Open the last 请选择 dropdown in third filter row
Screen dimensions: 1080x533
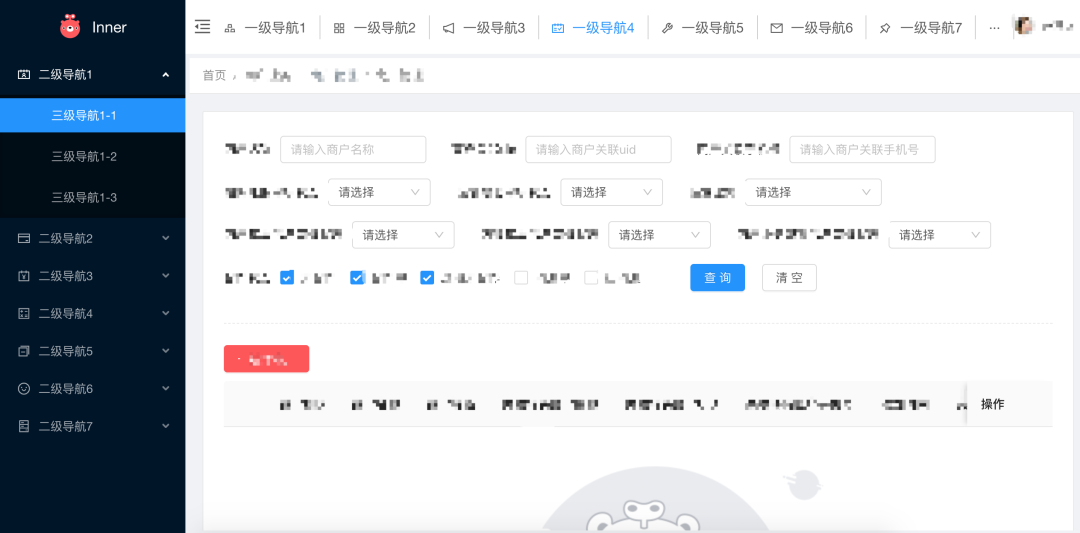[939, 235]
